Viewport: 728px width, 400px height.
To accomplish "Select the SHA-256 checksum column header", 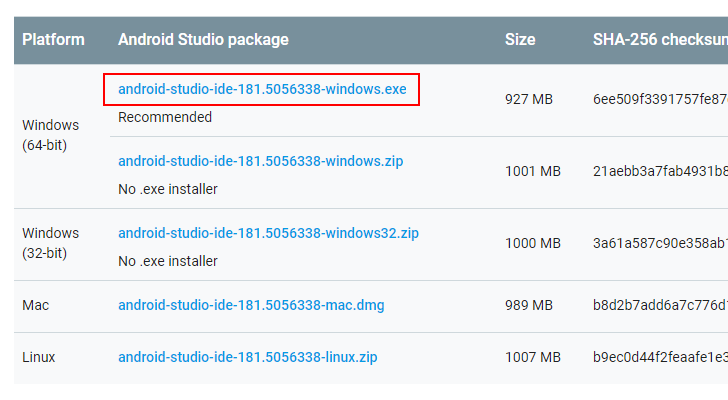I will pyautogui.click(x=660, y=40).
